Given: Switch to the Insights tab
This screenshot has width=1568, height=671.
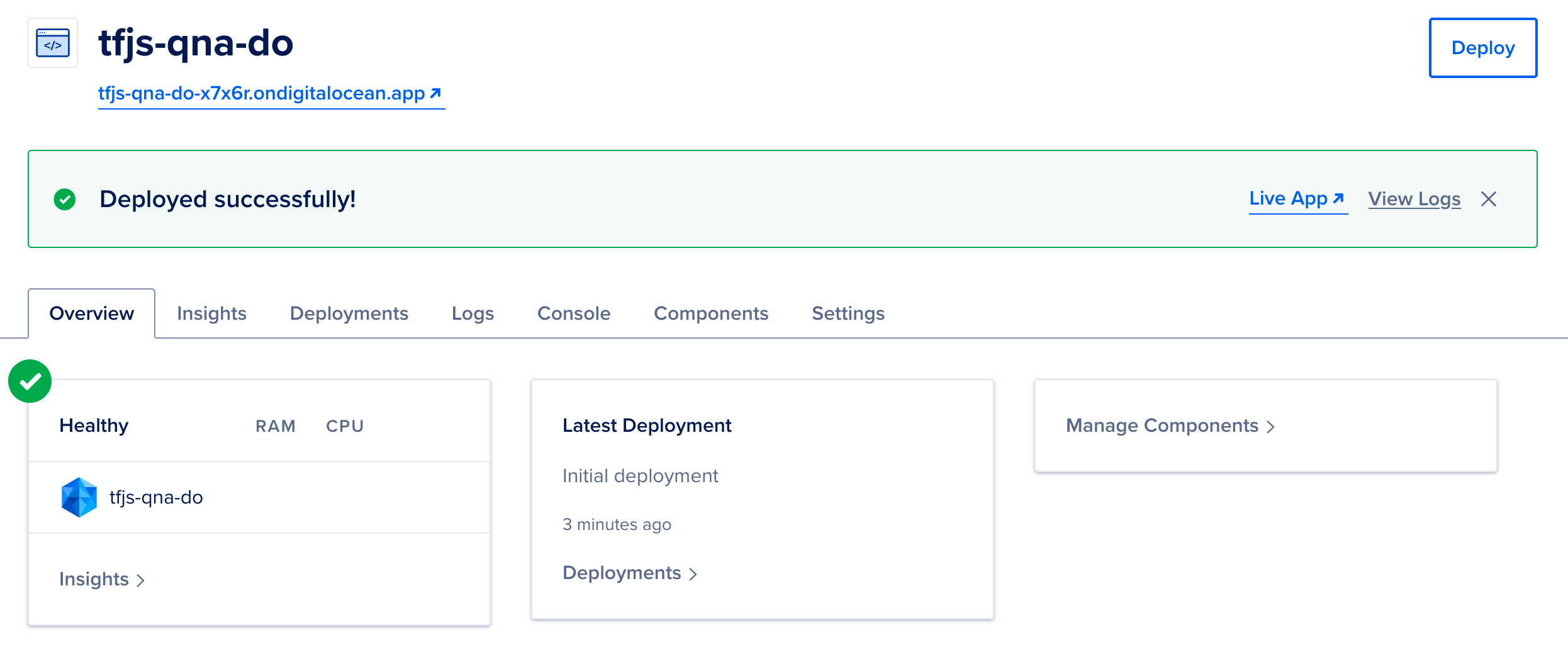Looking at the screenshot, I should [211, 313].
